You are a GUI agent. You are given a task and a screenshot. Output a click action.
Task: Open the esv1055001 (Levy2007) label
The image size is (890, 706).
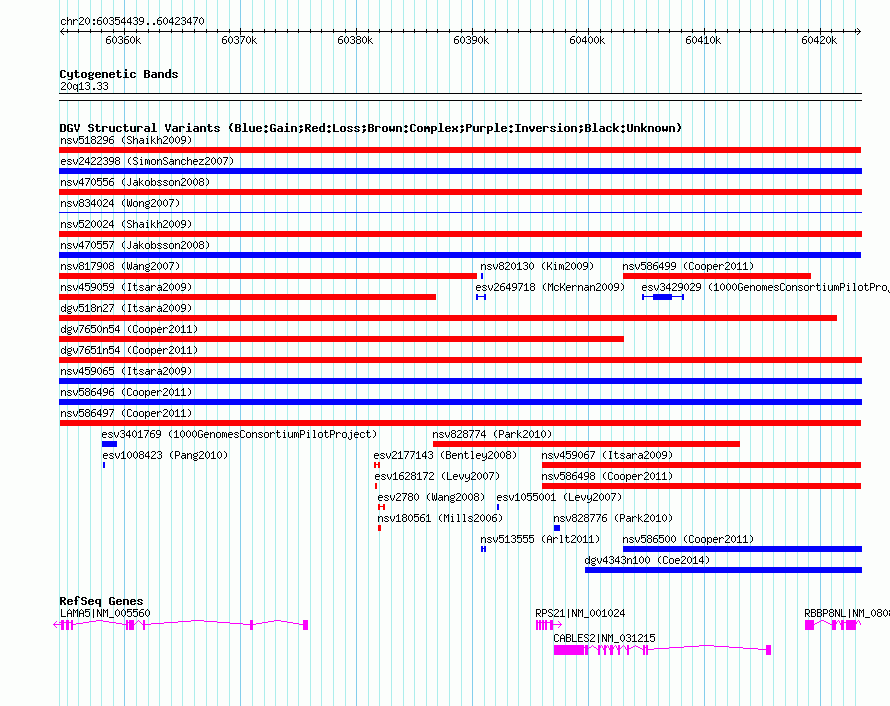point(559,497)
